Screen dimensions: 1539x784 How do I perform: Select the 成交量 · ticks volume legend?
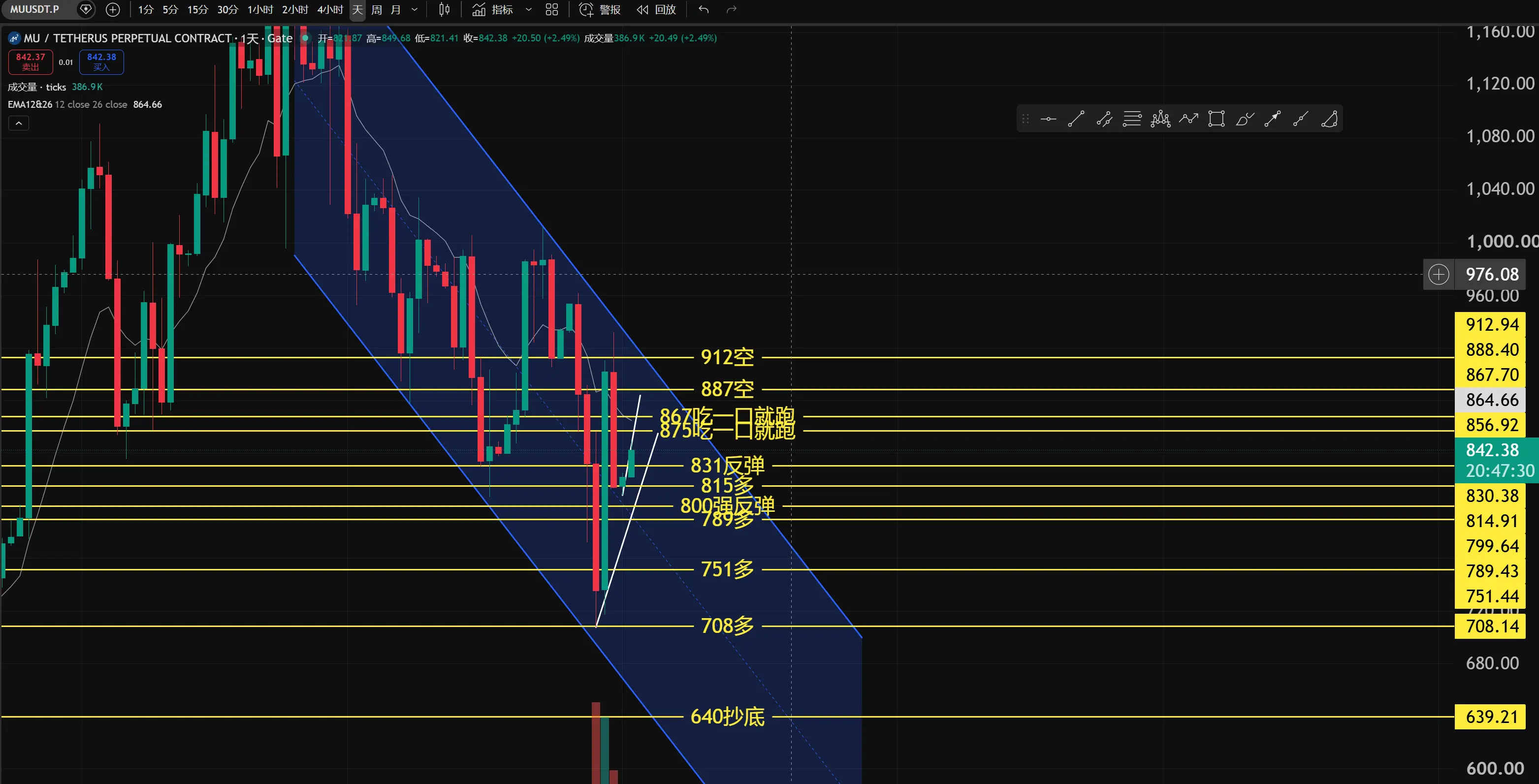tap(37, 87)
